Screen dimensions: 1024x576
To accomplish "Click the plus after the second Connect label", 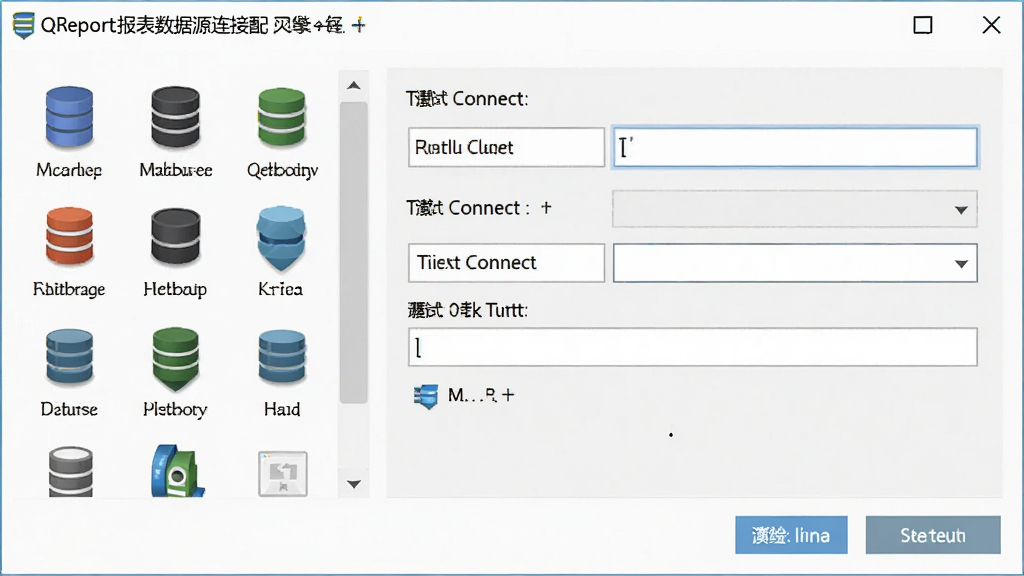I will coord(546,208).
